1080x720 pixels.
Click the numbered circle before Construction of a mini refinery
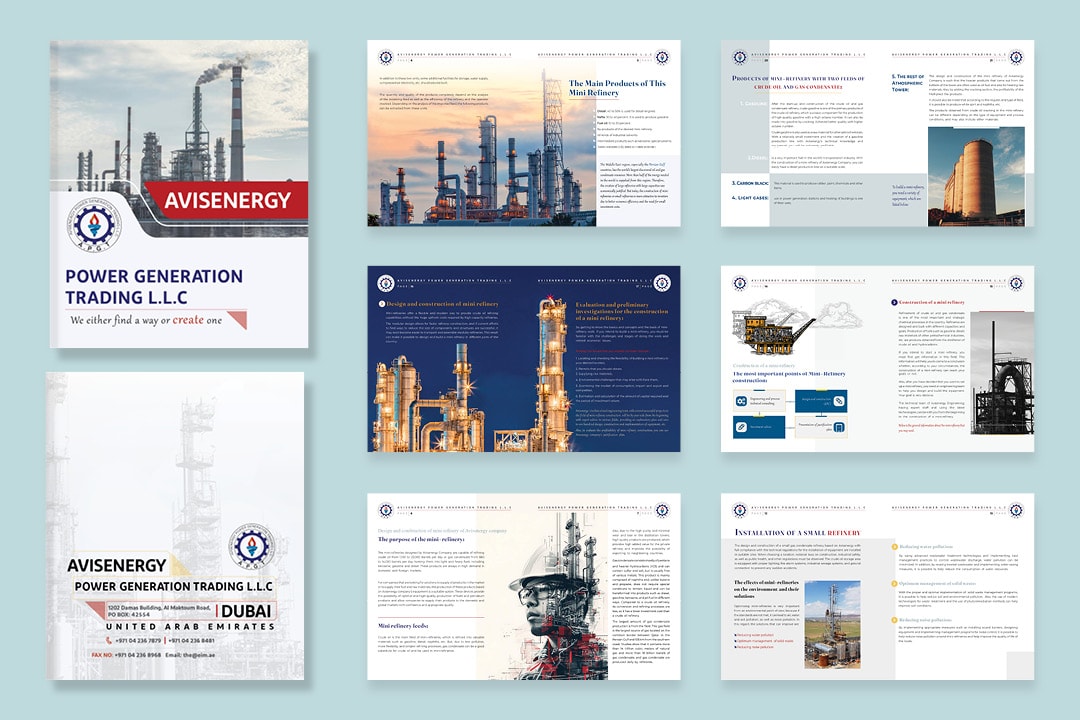895,302
